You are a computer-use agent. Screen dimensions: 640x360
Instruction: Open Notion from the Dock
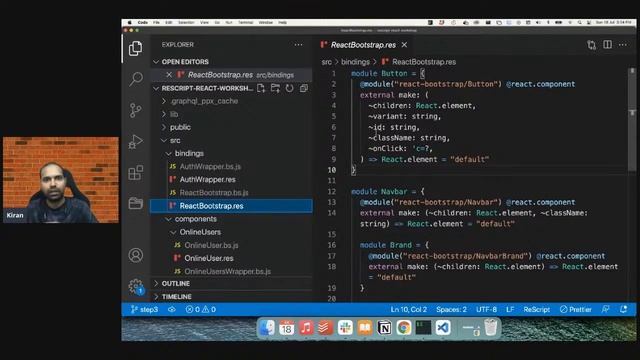(x=384, y=327)
